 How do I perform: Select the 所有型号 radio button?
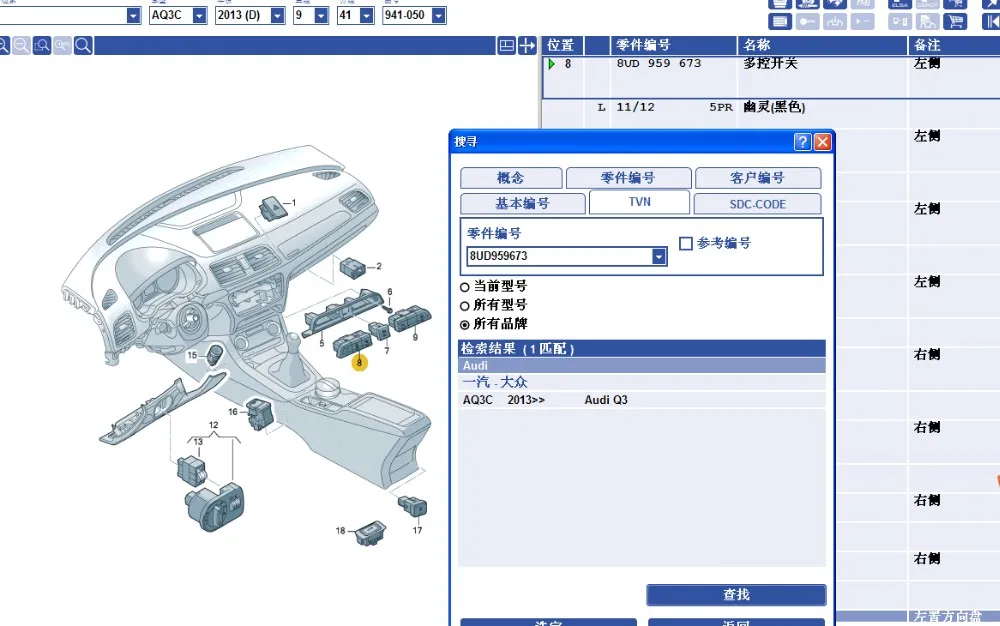[464, 306]
